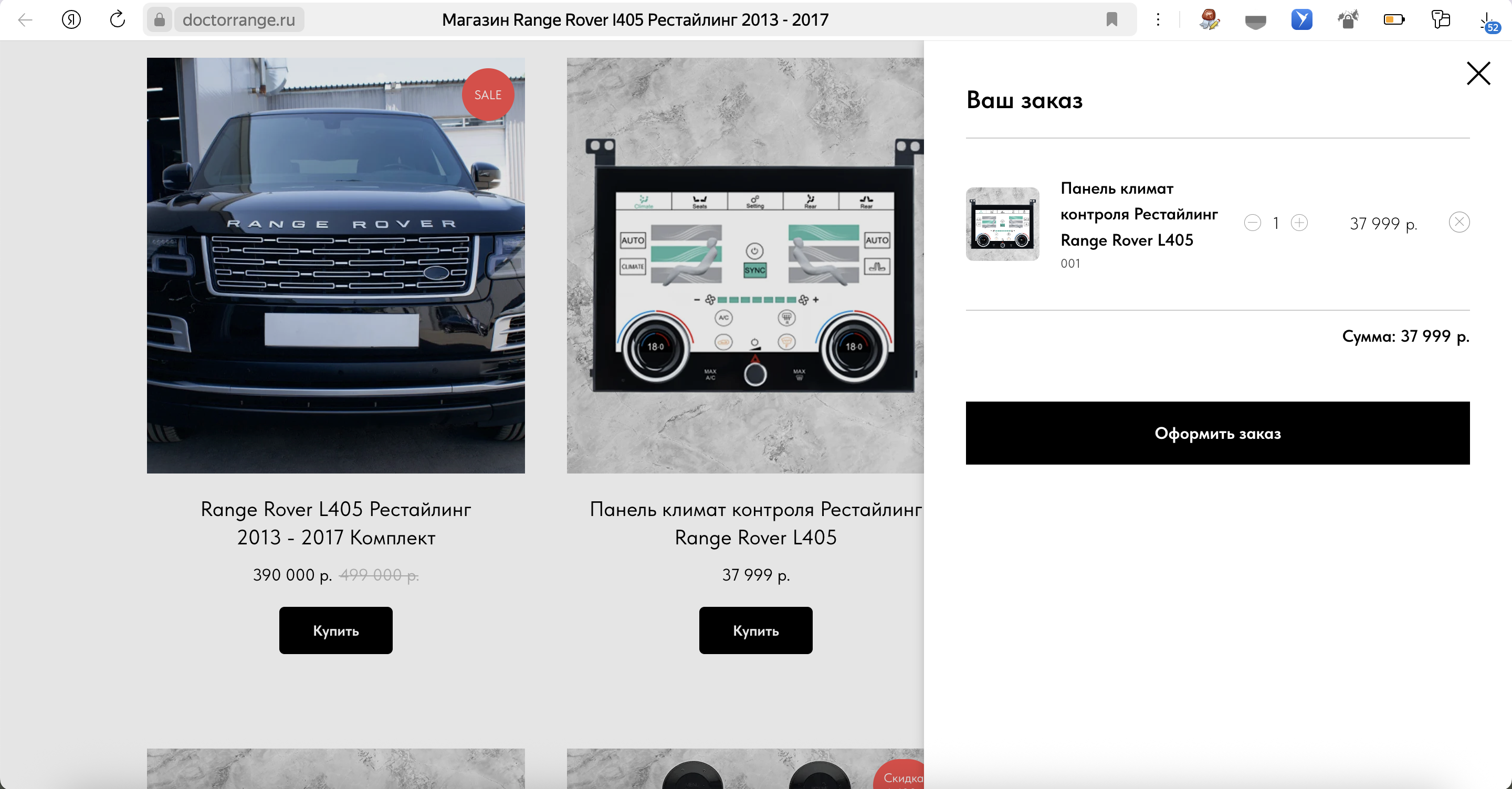Click the cart quantity value 1
1512x789 pixels.
1275,223
